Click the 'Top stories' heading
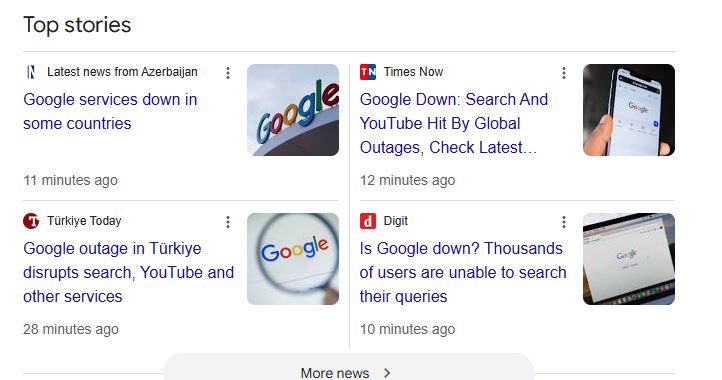Image resolution: width=722 pixels, height=380 pixels. 77,25
